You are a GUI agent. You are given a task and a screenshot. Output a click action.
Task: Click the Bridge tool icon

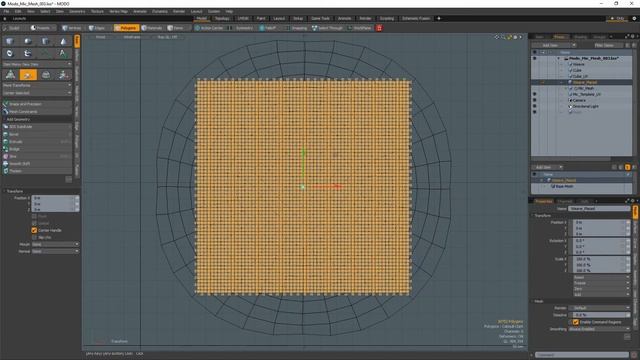(6, 149)
